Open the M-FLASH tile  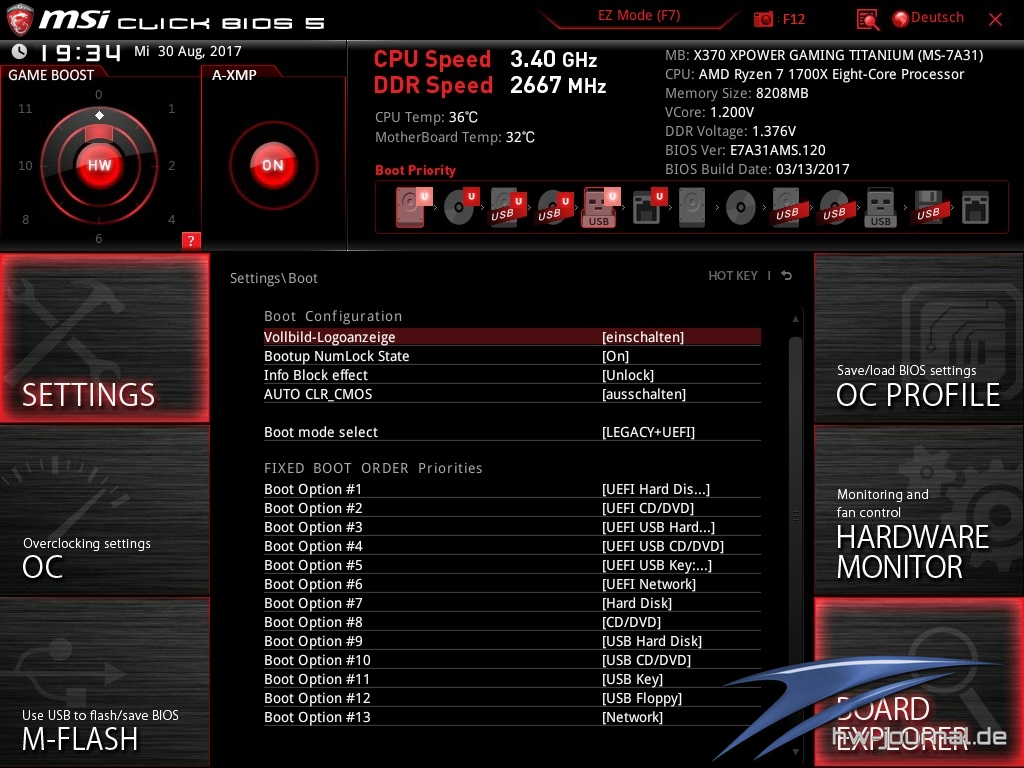pyautogui.click(x=104, y=682)
